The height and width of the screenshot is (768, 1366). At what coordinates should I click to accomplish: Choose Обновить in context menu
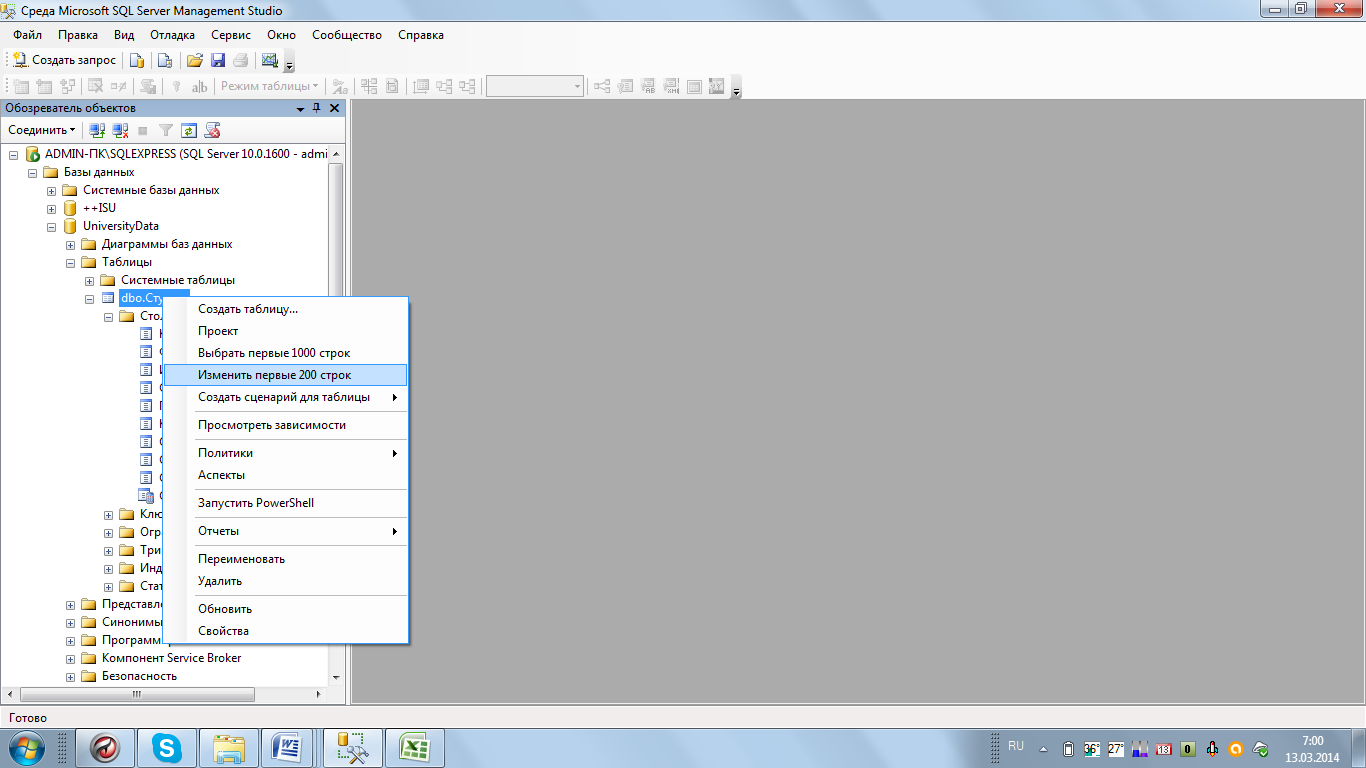pyautogui.click(x=285, y=609)
